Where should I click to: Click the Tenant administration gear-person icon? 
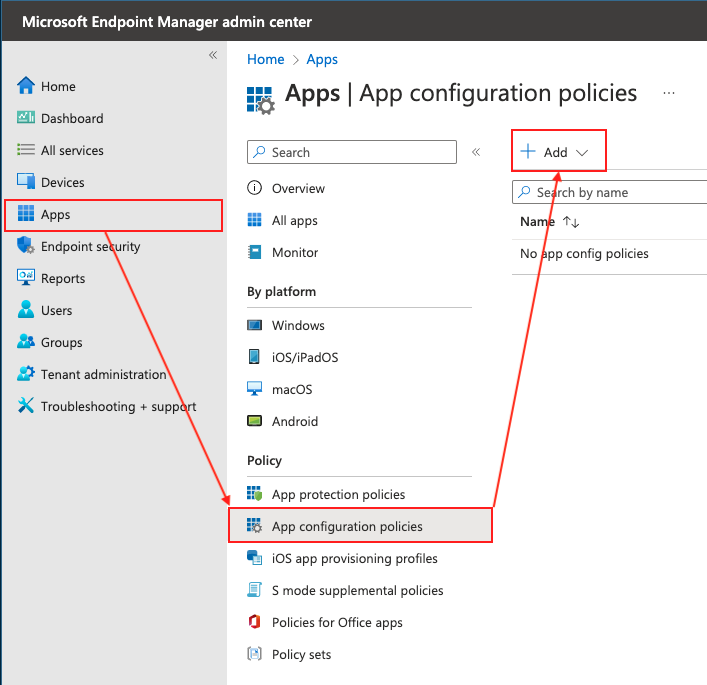pyautogui.click(x=26, y=373)
